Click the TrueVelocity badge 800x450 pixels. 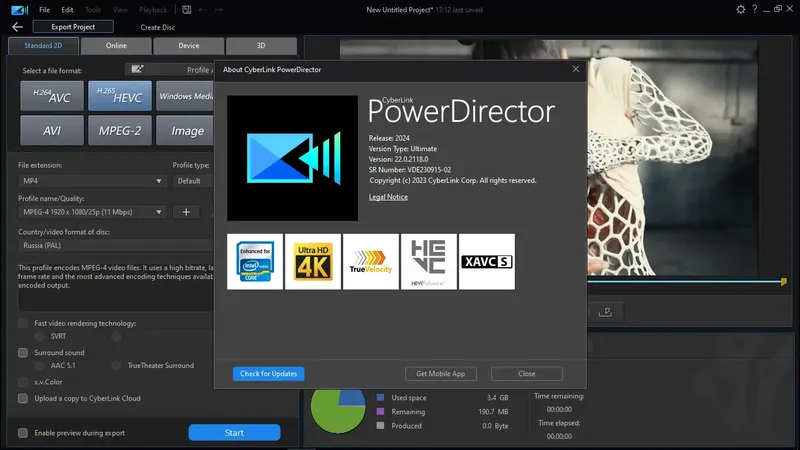point(371,262)
